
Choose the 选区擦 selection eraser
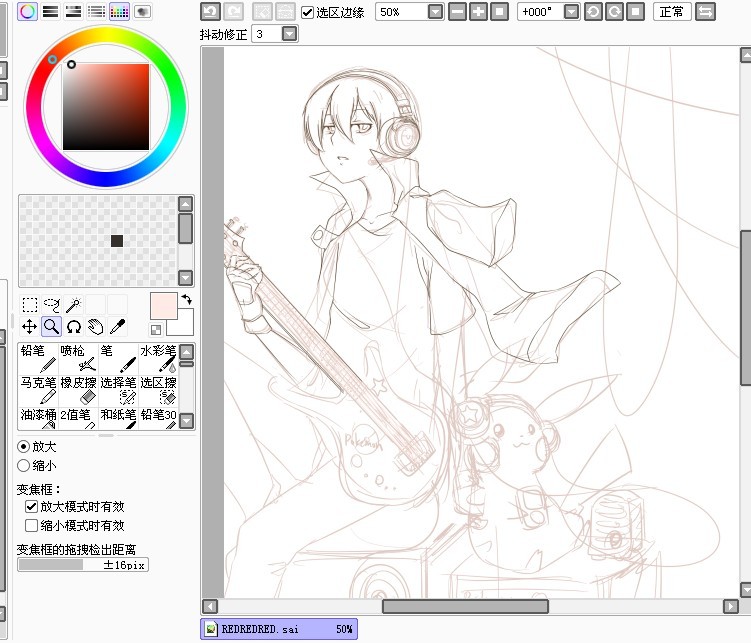(x=158, y=390)
